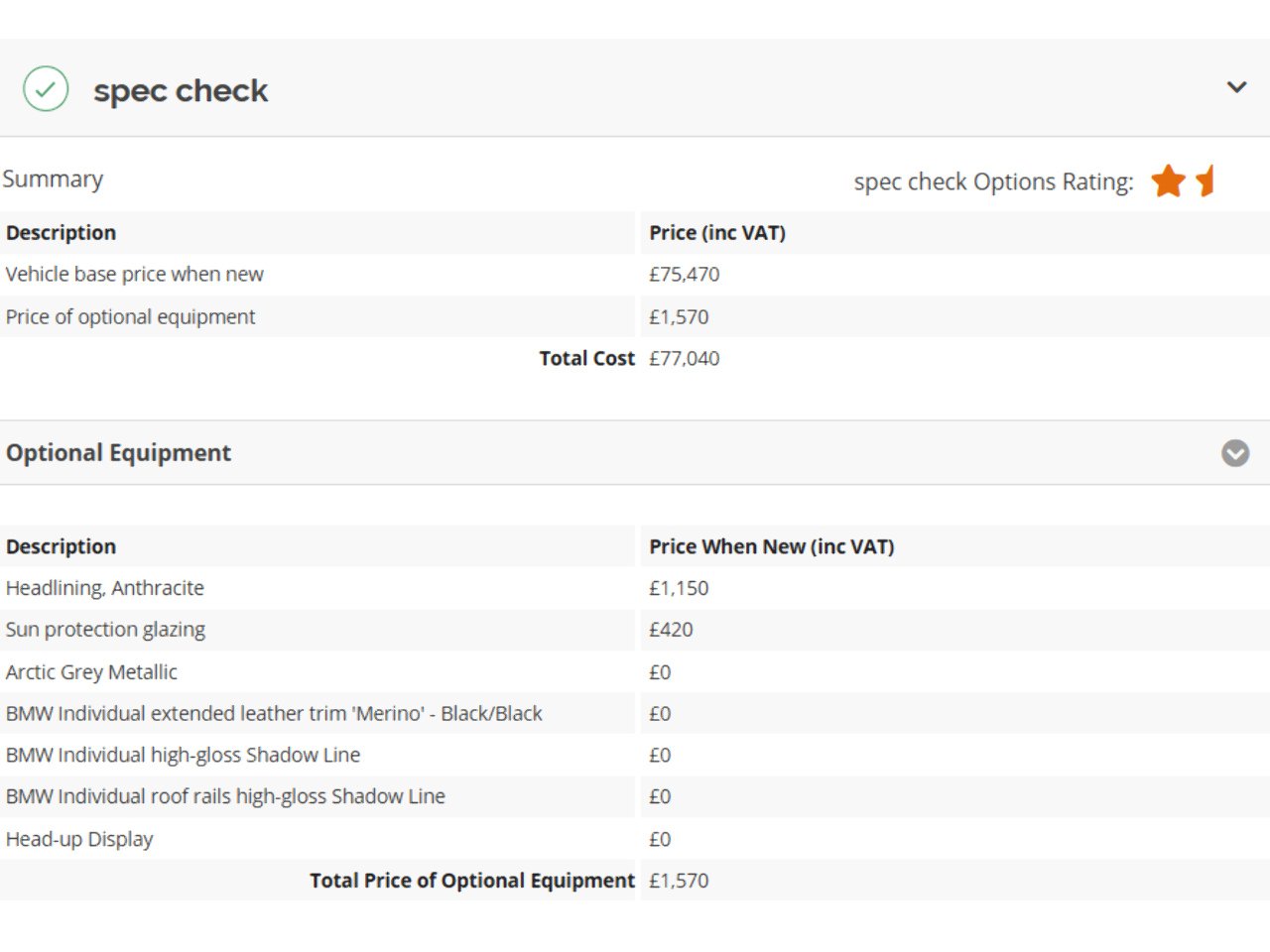
Task: Select BMW Individual extended leather trim row
Action: (274, 714)
